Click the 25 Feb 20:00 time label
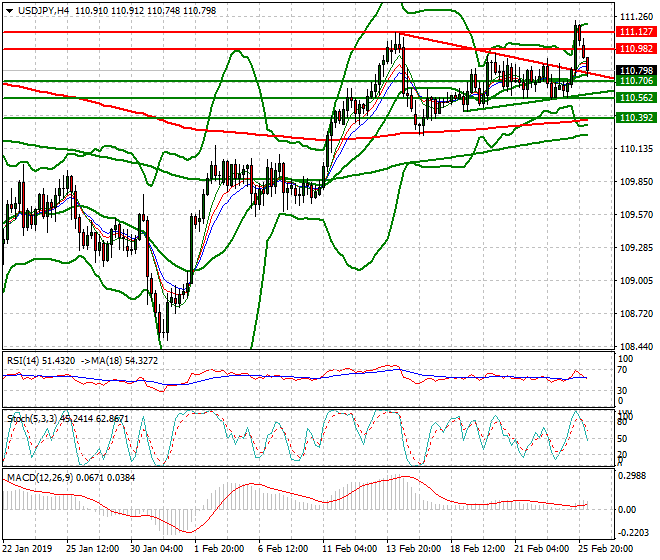Screen dimensions: 660x560 click(606, 549)
